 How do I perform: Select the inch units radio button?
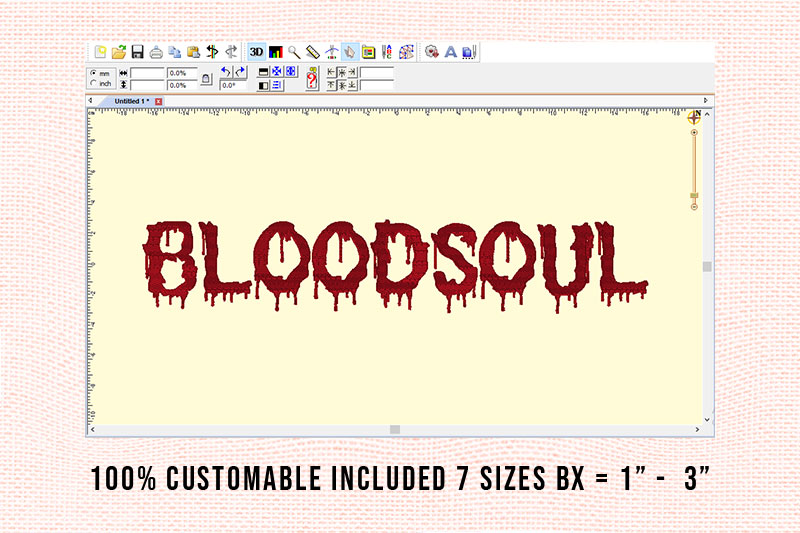point(93,83)
